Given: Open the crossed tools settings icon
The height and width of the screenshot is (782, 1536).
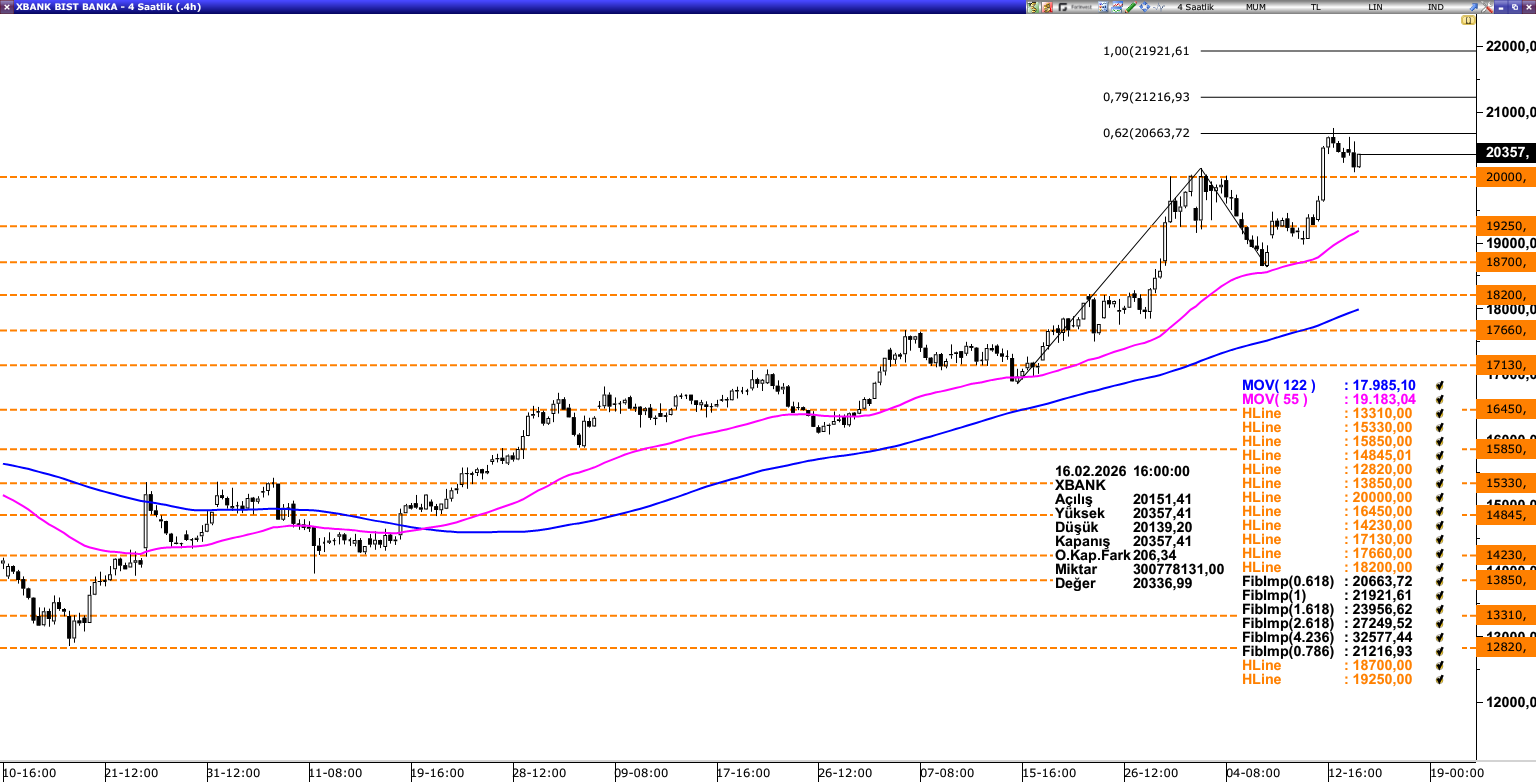Looking at the screenshot, I should (1486, 7).
